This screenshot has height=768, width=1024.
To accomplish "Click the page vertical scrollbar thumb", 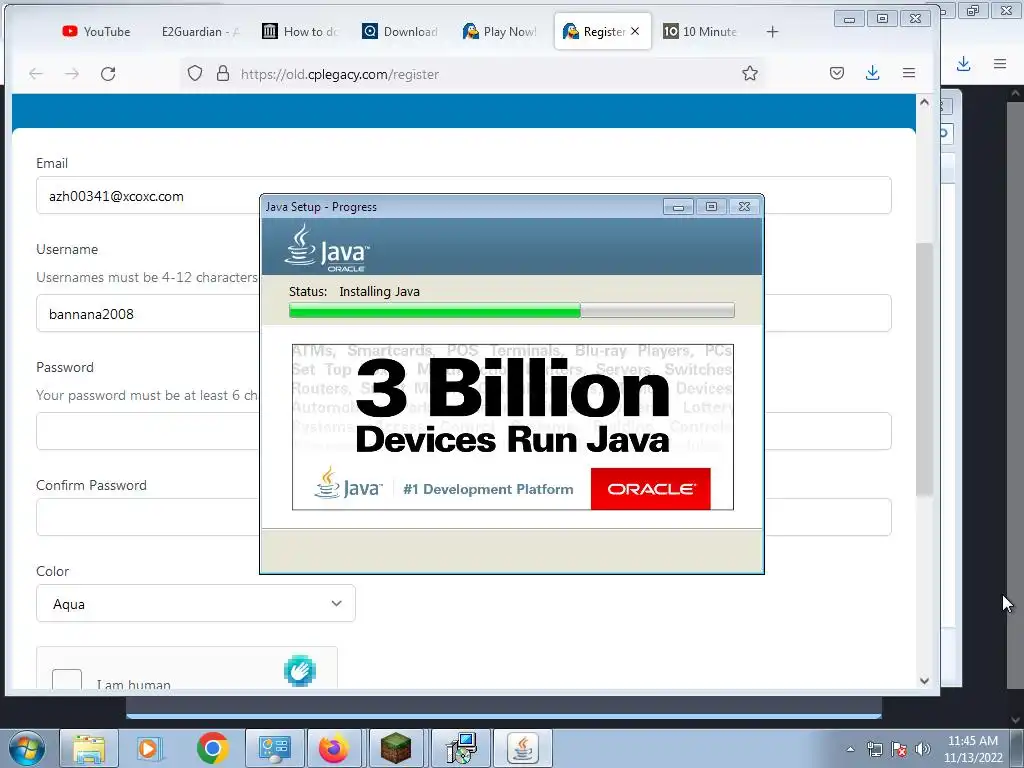I will (x=924, y=369).
